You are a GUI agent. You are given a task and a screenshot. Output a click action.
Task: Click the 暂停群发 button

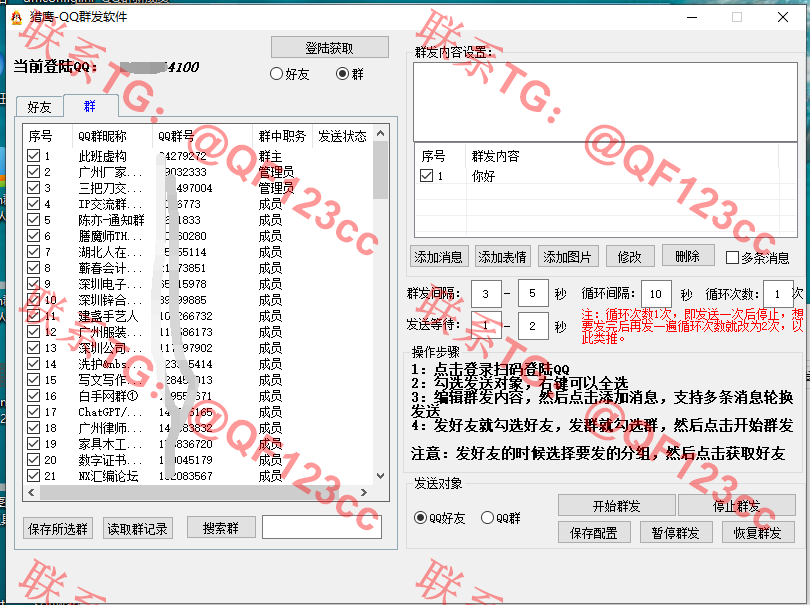click(676, 533)
